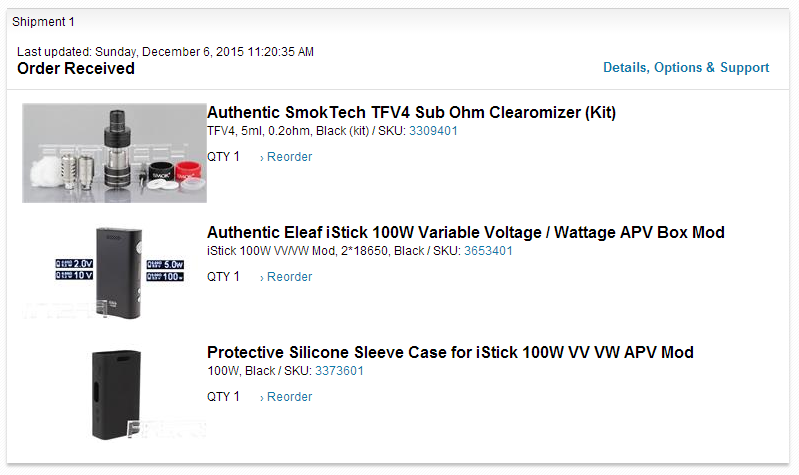The image size is (799, 475).
Task: Follow SKU link 3653401
Action: click(x=488, y=251)
